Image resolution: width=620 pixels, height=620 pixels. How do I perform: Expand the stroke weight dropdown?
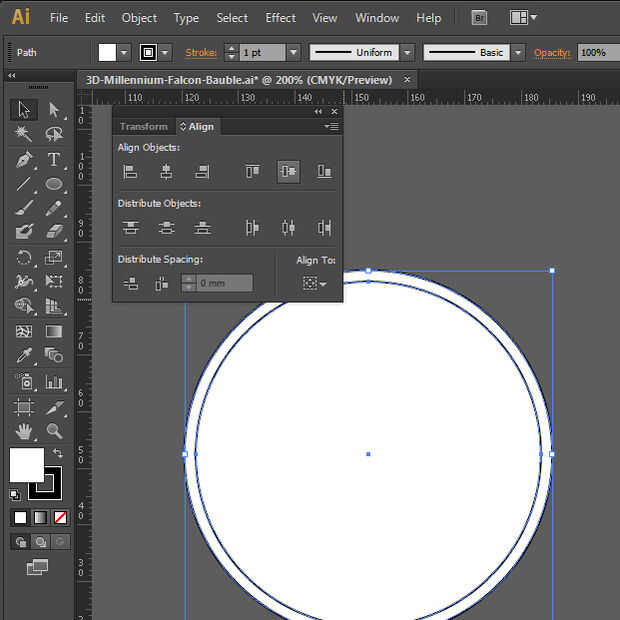(293, 53)
